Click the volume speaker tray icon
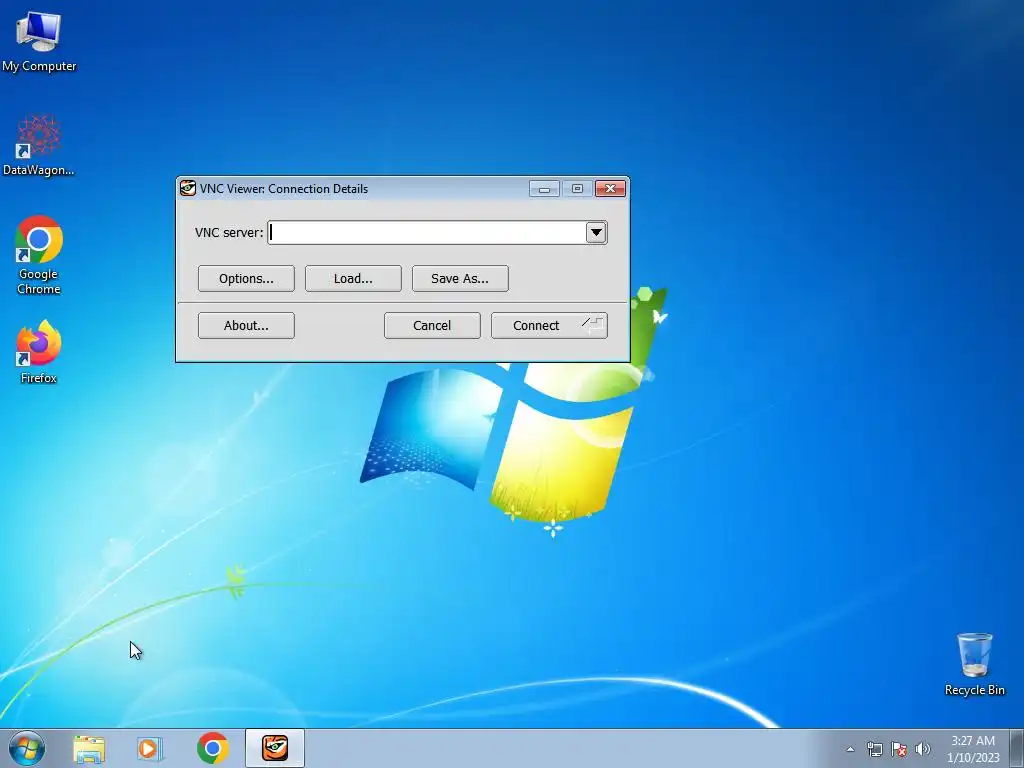The height and width of the screenshot is (768, 1024). pyautogui.click(x=923, y=749)
